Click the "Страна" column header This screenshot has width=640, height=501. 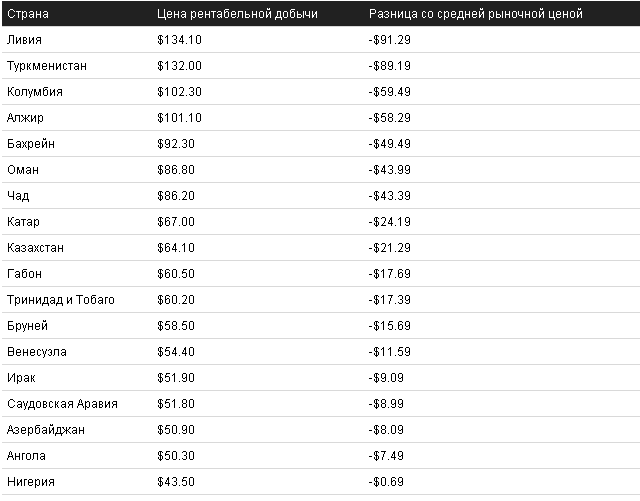coord(27,15)
